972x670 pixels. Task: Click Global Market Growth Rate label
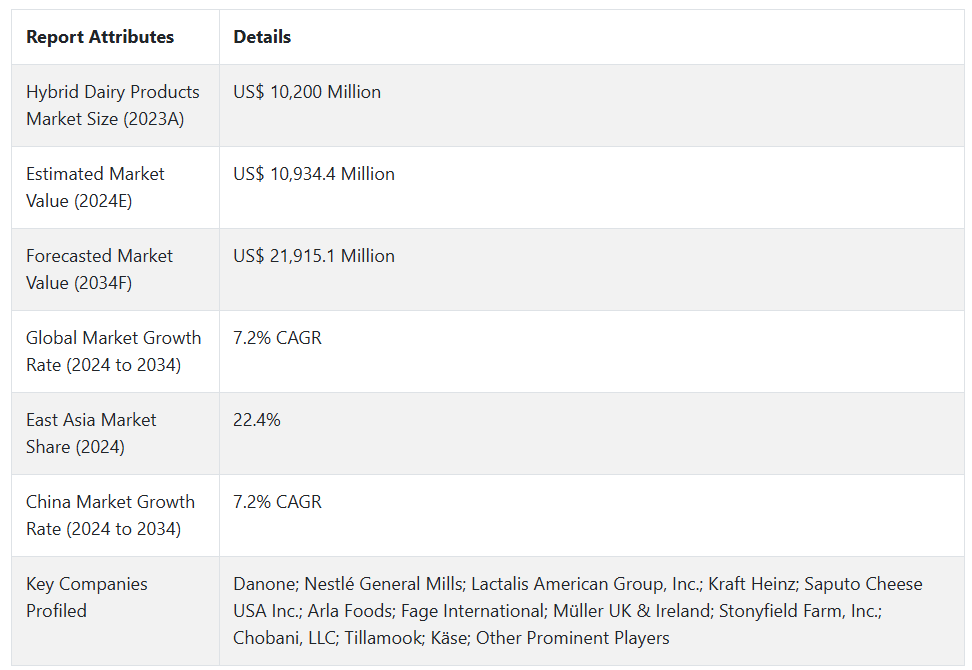(x=113, y=351)
